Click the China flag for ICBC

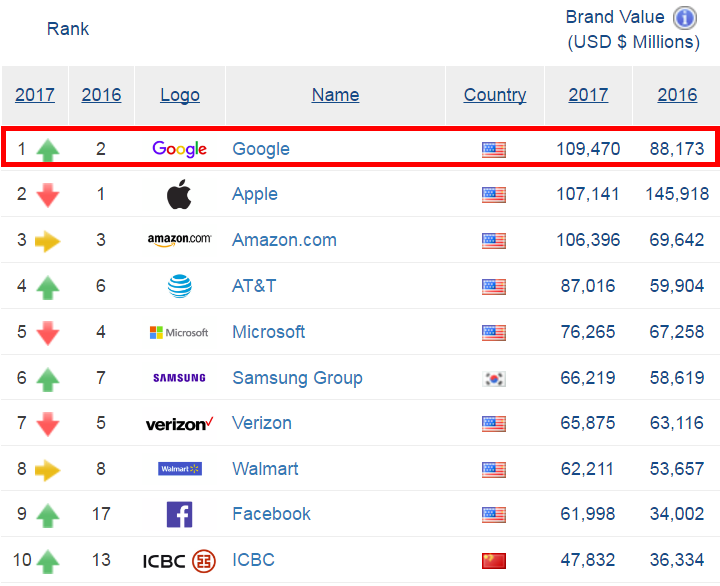[x=494, y=560]
